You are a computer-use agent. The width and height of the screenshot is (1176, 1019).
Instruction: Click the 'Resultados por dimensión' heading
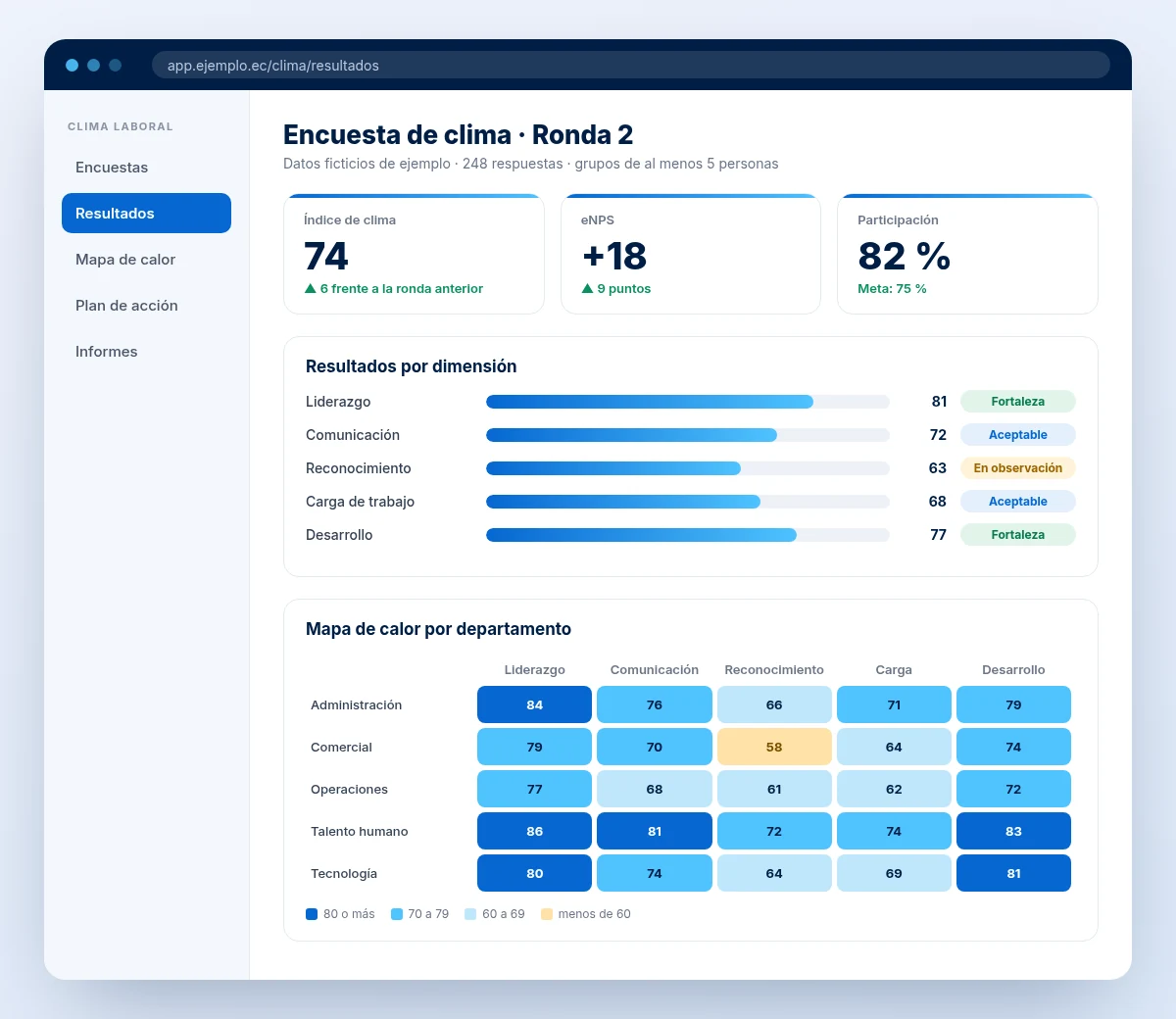(412, 366)
